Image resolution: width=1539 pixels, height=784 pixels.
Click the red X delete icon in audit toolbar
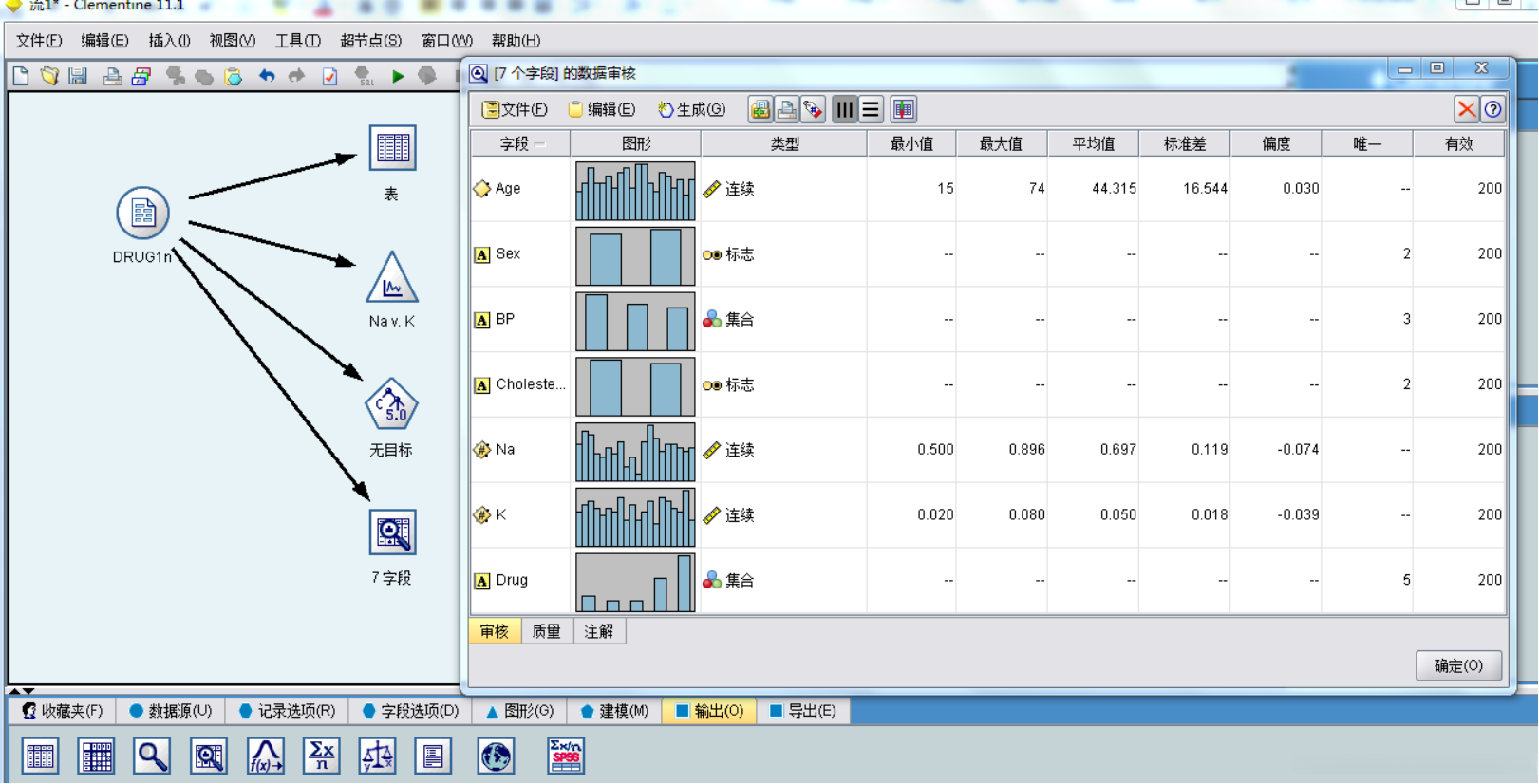[1467, 110]
